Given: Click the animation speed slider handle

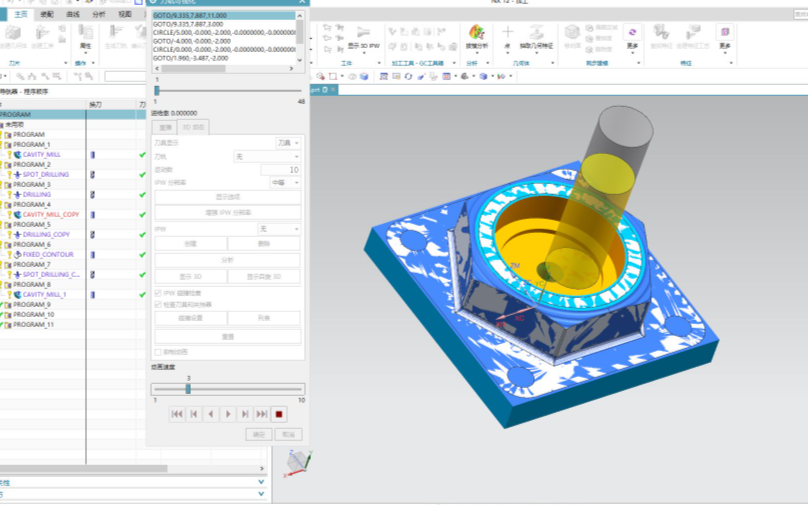Looking at the screenshot, I should click(187, 389).
